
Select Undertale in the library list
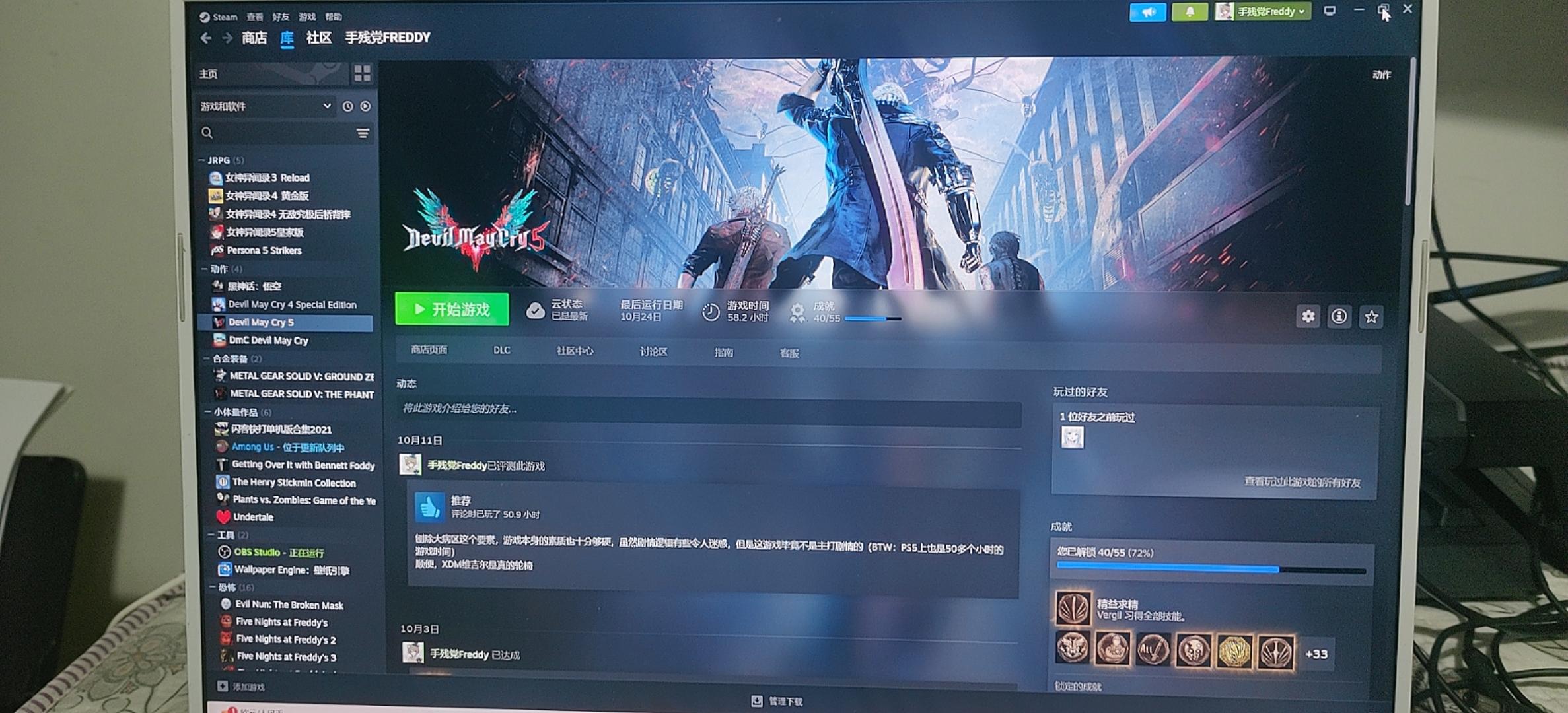tap(253, 517)
